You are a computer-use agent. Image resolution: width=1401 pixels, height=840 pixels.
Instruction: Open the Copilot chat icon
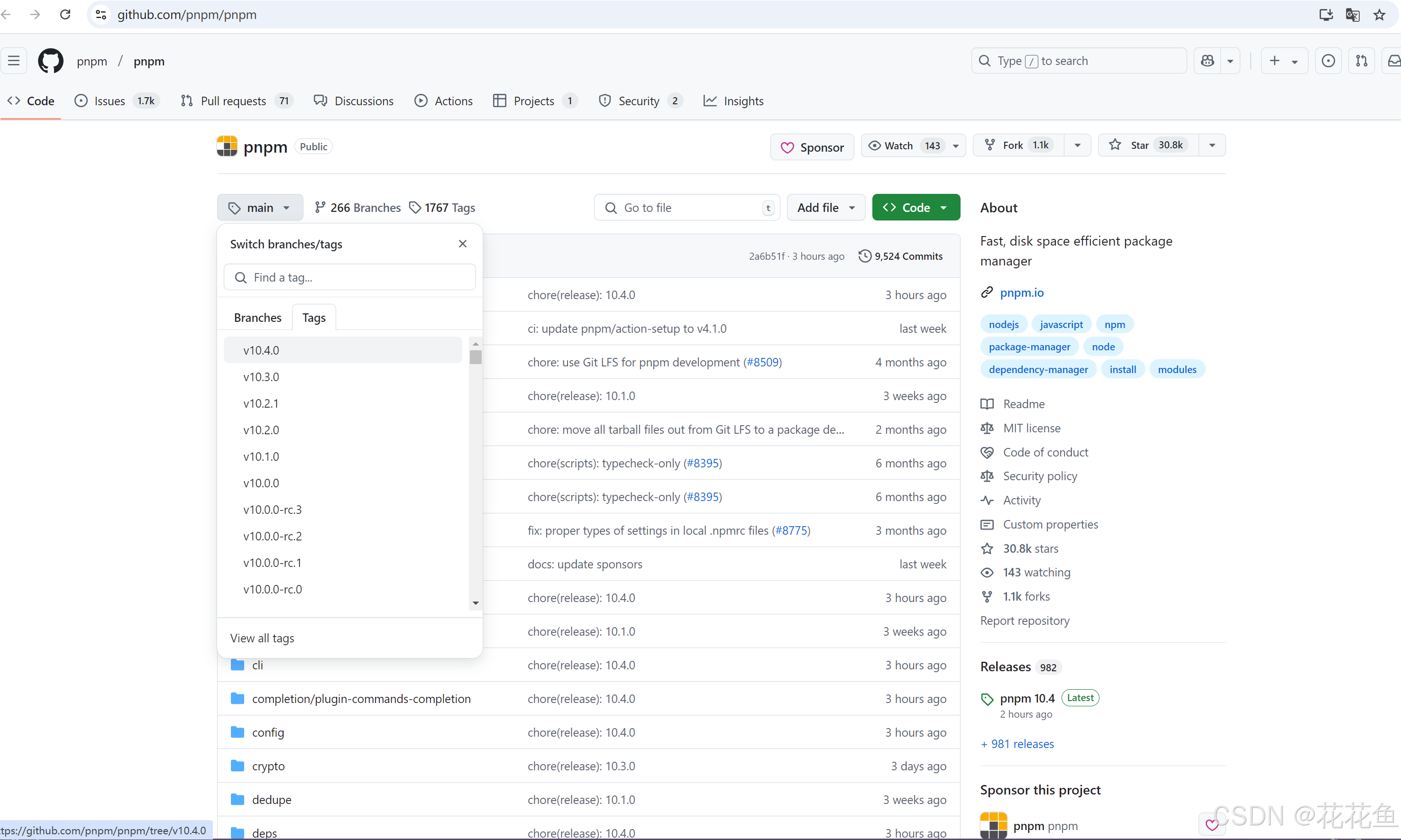tap(1208, 61)
